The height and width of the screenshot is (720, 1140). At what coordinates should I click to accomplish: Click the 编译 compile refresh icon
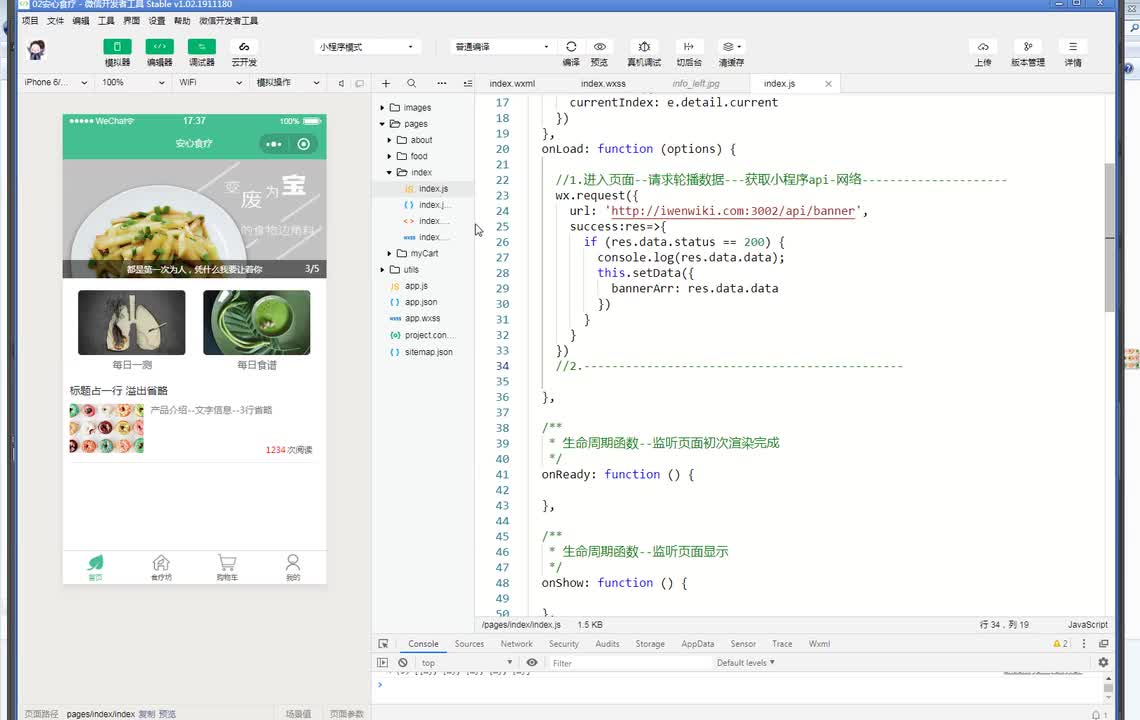click(x=571, y=47)
